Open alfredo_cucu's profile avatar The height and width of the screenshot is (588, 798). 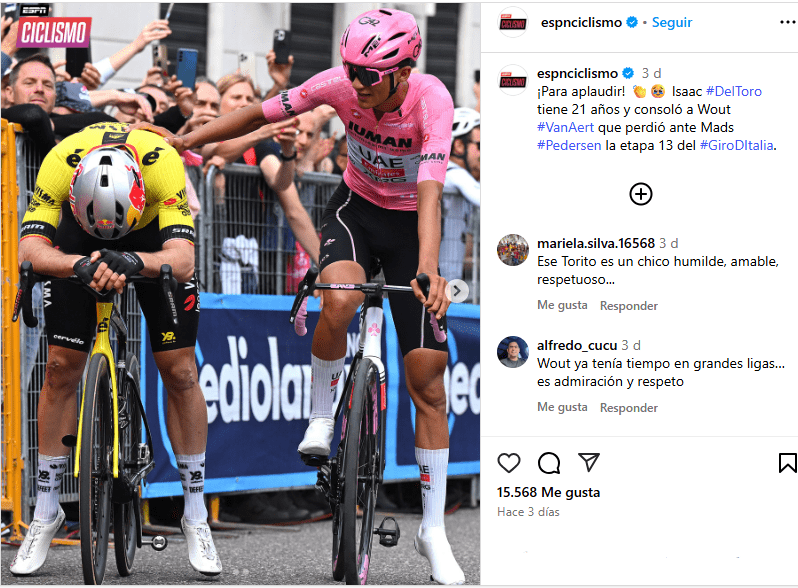[513, 352]
